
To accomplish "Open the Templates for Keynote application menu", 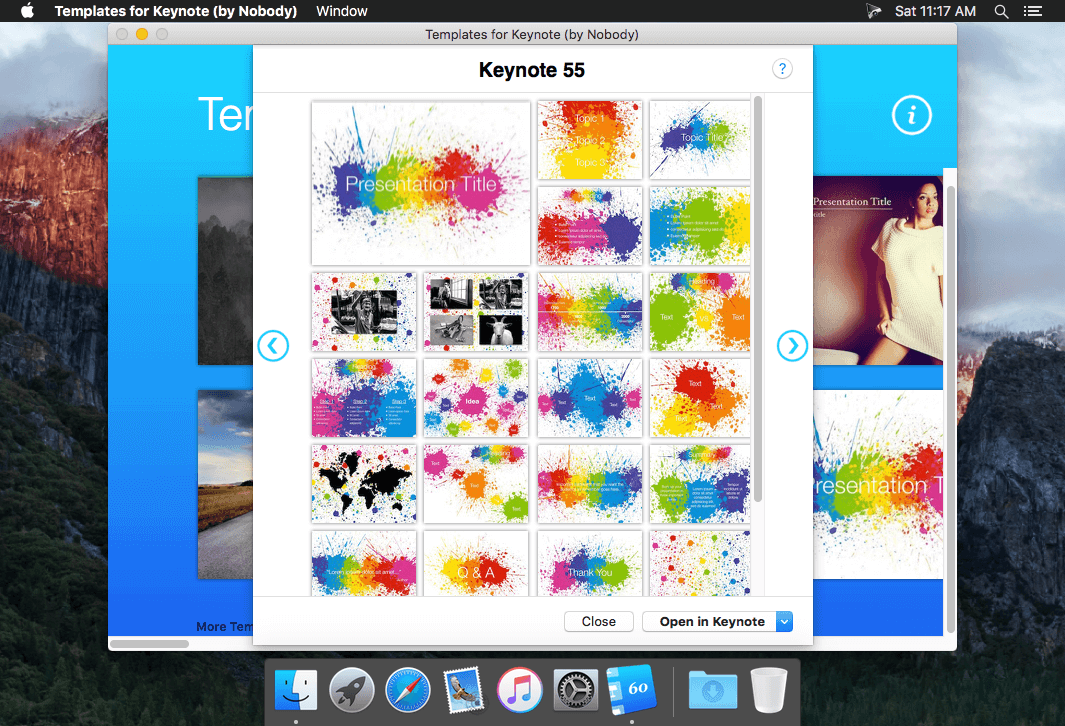I will tap(176, 11).
